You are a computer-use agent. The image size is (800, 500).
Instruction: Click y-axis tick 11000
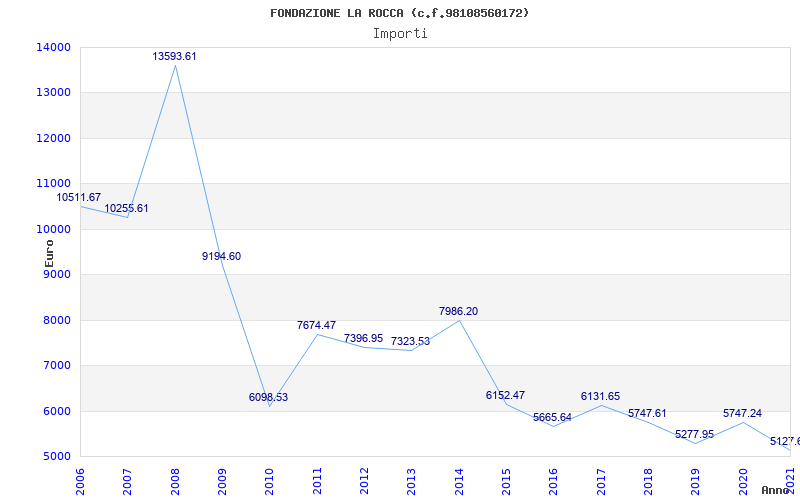(x=53, y=184)
